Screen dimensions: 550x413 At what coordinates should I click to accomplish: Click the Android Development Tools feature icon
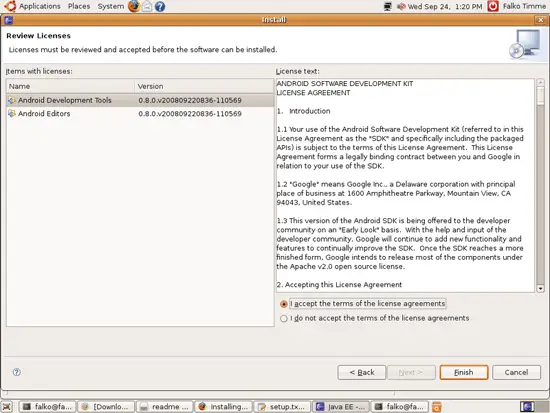[x=12, y=100]
